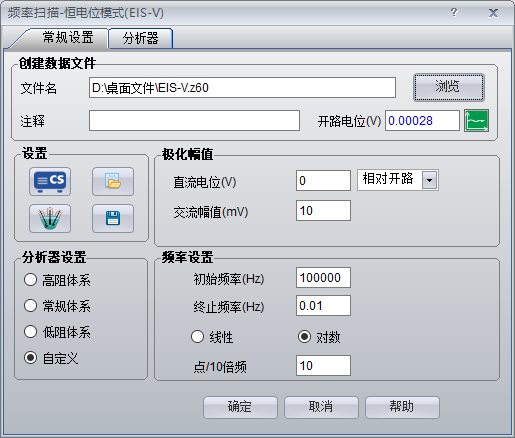Switch to the 分析器 tab
This screenshot has height=438, width=515.
tap(141, 38)
